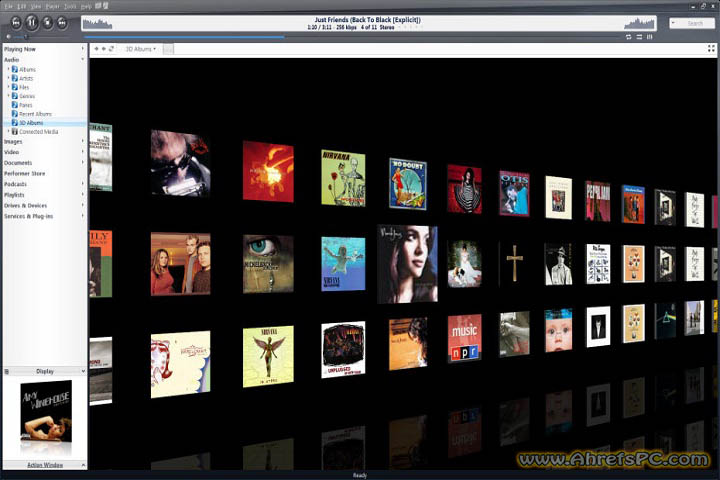Select 3D Albums in the tree

pyautogui.click(x=31, y=123)
